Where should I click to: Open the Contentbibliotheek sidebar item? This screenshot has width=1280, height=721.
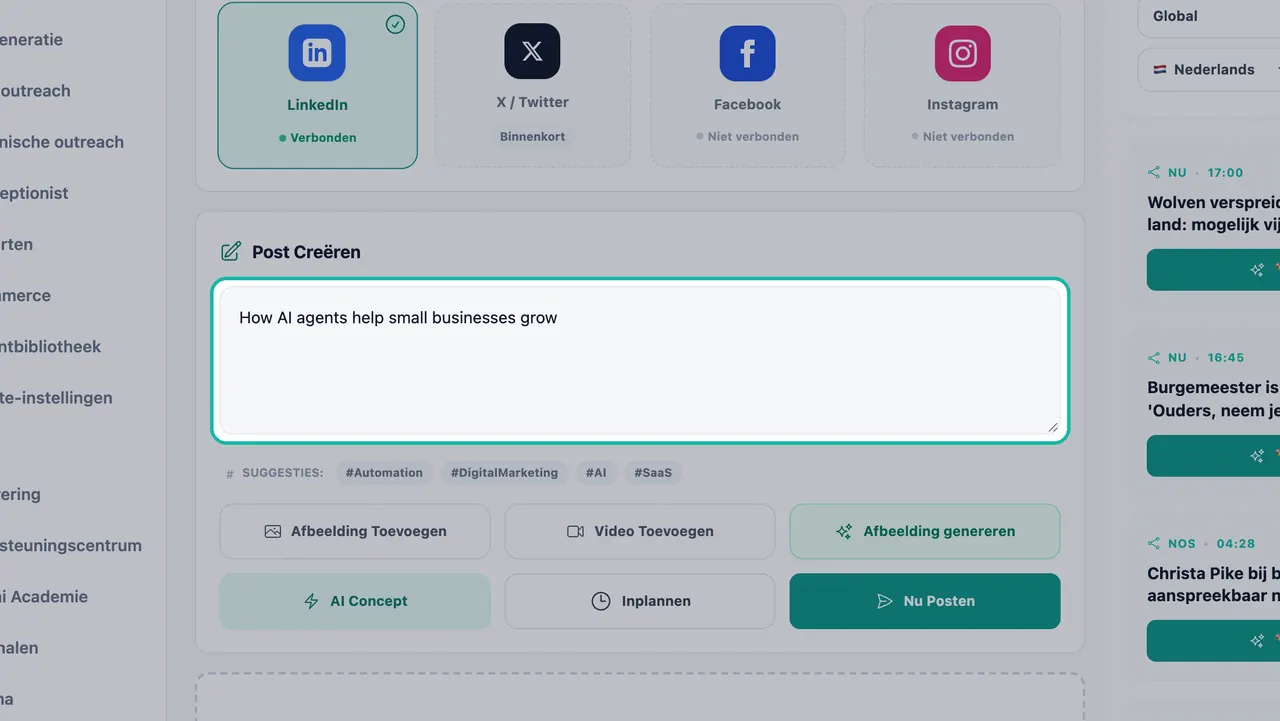click(x=51, y=346)
